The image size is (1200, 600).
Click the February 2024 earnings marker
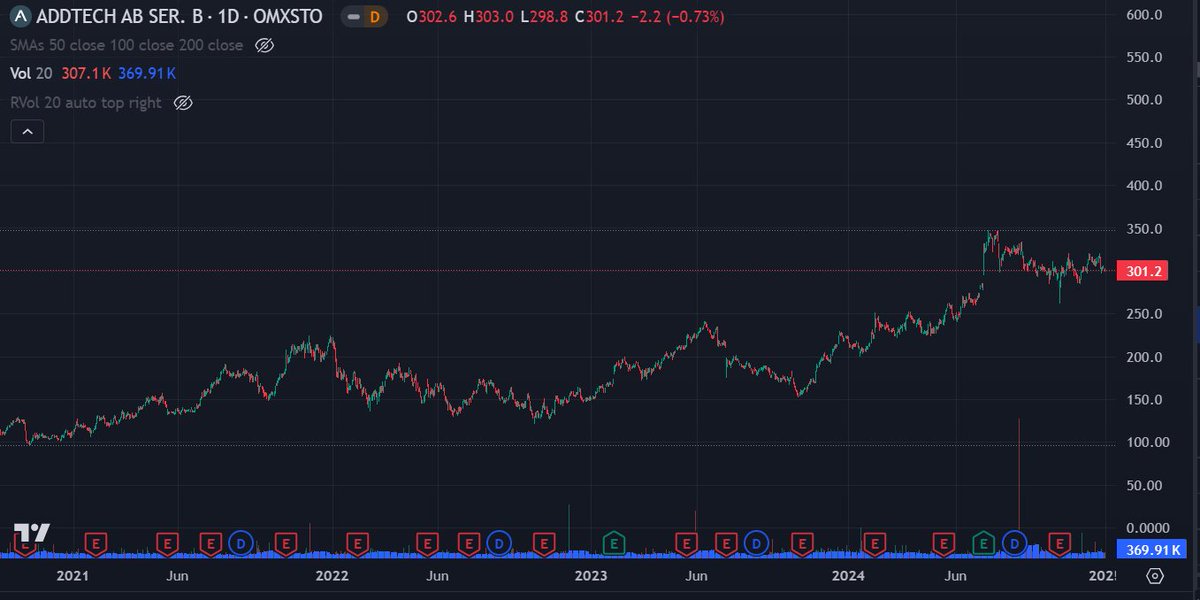[x=874, y=543]
